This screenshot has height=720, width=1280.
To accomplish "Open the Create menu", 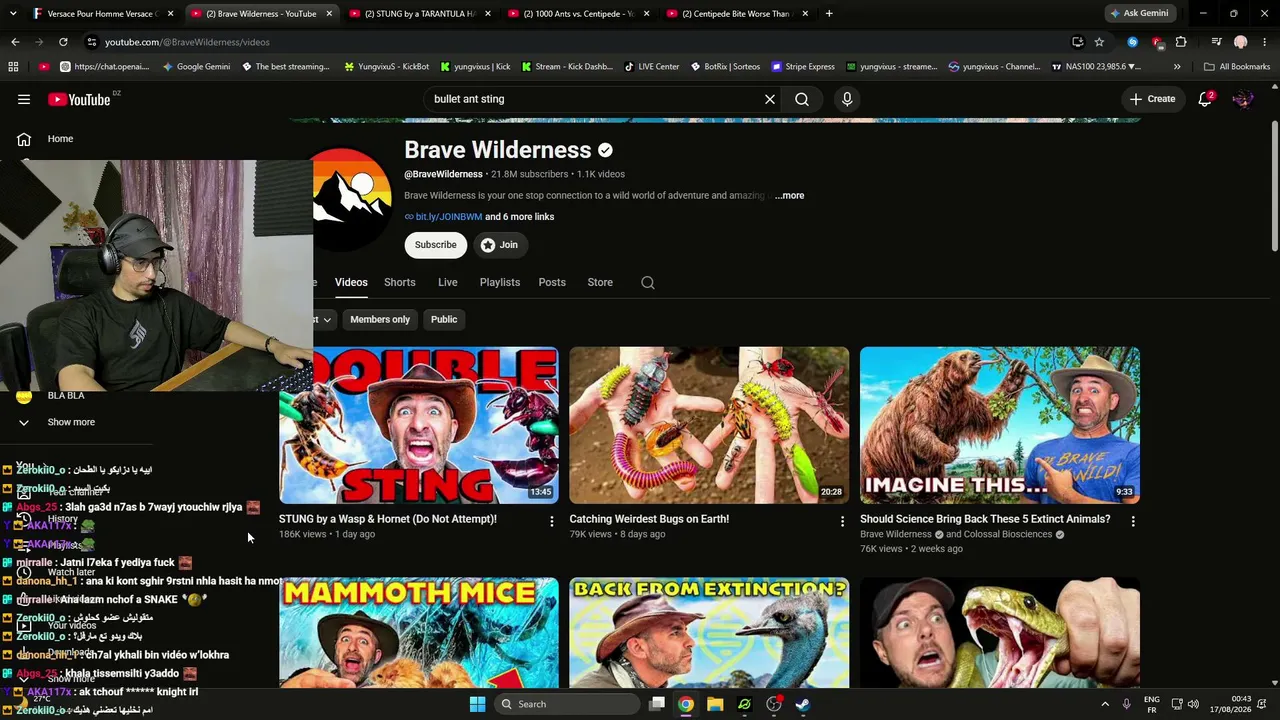I will click(1153, 99).
